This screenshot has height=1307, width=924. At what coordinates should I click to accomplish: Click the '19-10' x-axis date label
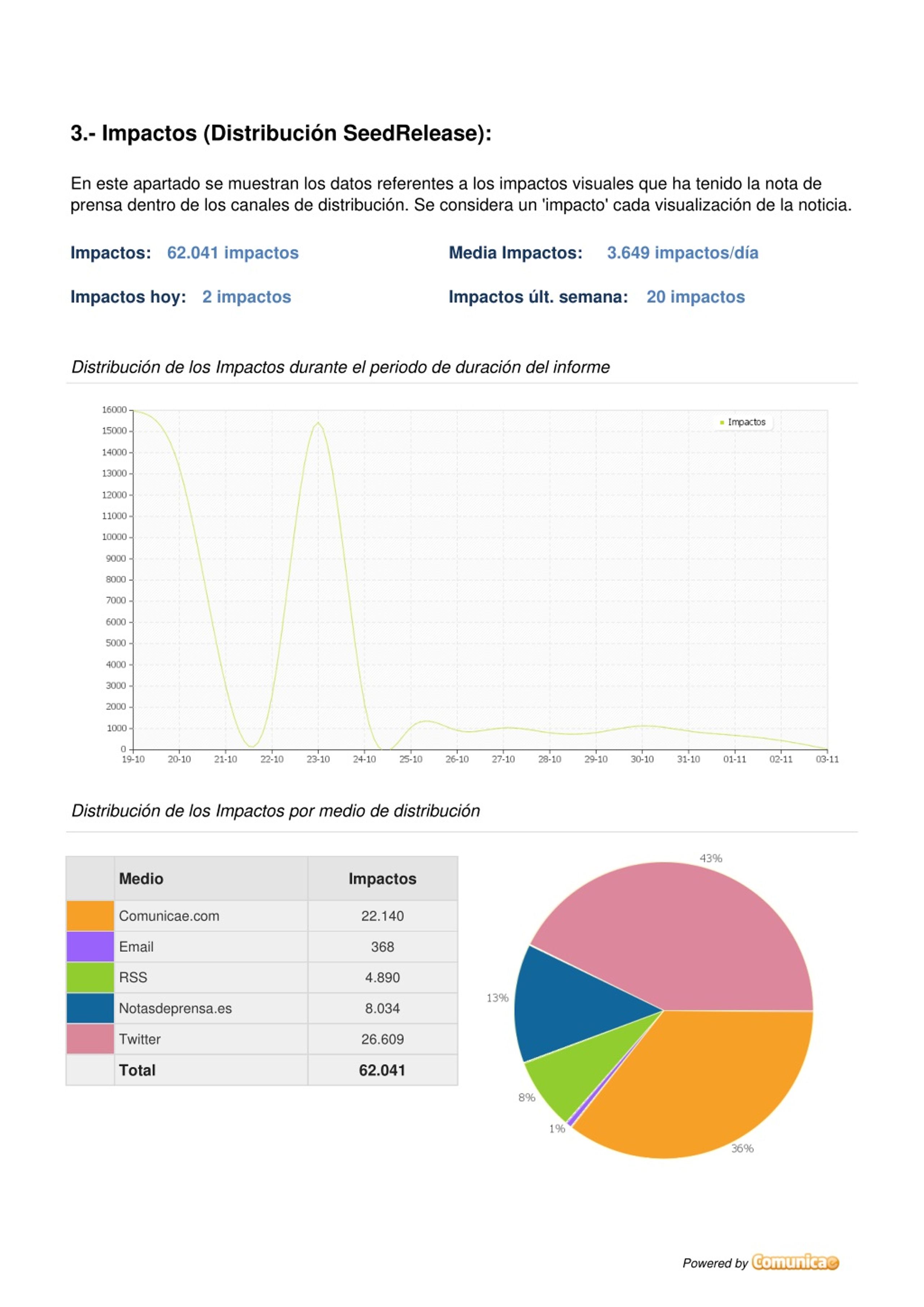point(133,759)
